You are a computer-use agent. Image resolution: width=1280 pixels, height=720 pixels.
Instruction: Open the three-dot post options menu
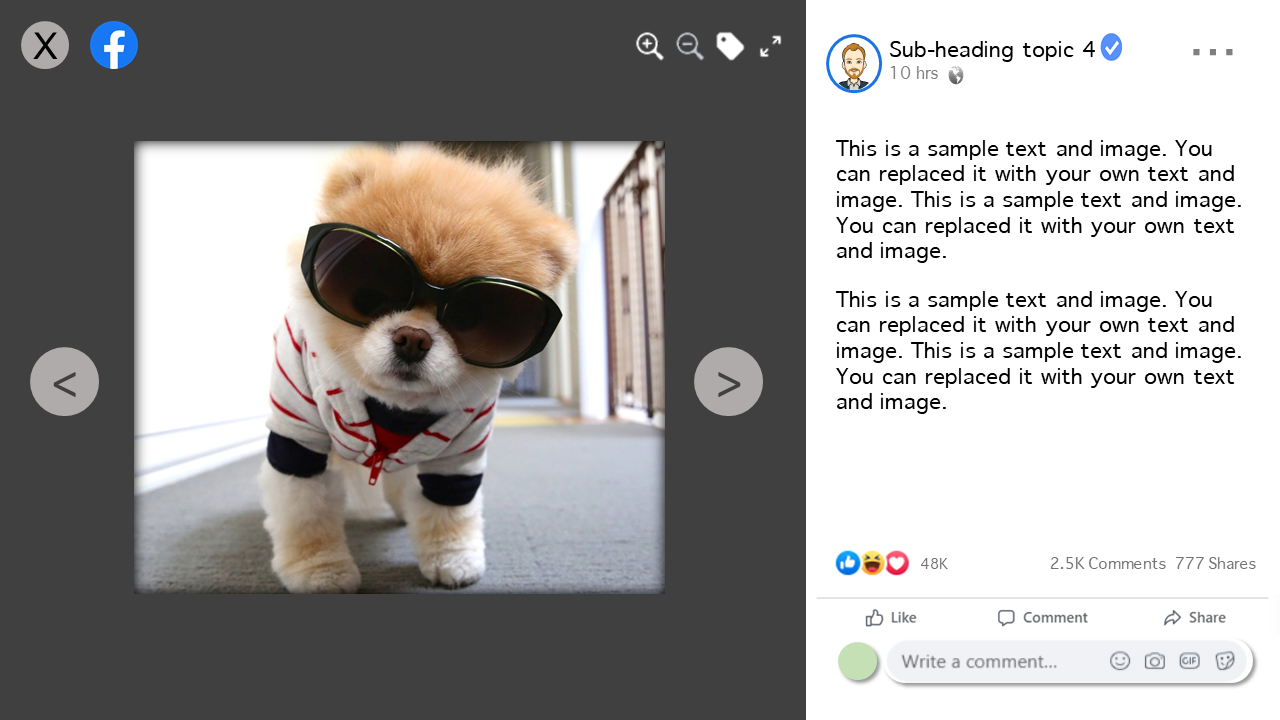click(1213, 52)
